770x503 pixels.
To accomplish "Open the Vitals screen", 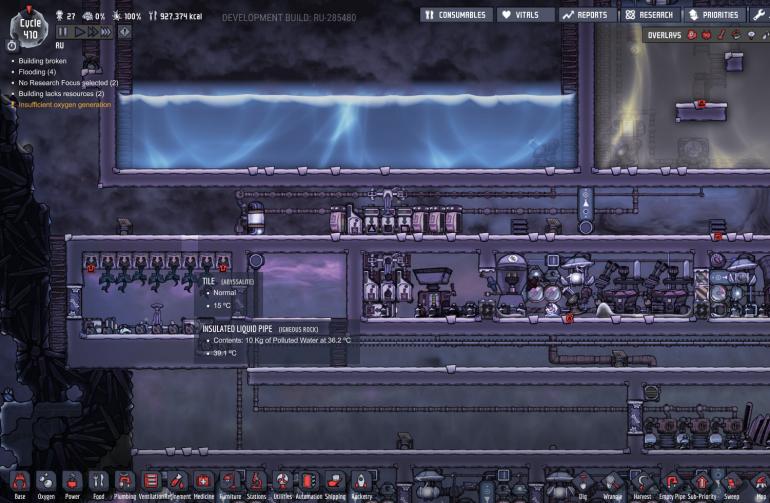I will (x=525, y=15).
